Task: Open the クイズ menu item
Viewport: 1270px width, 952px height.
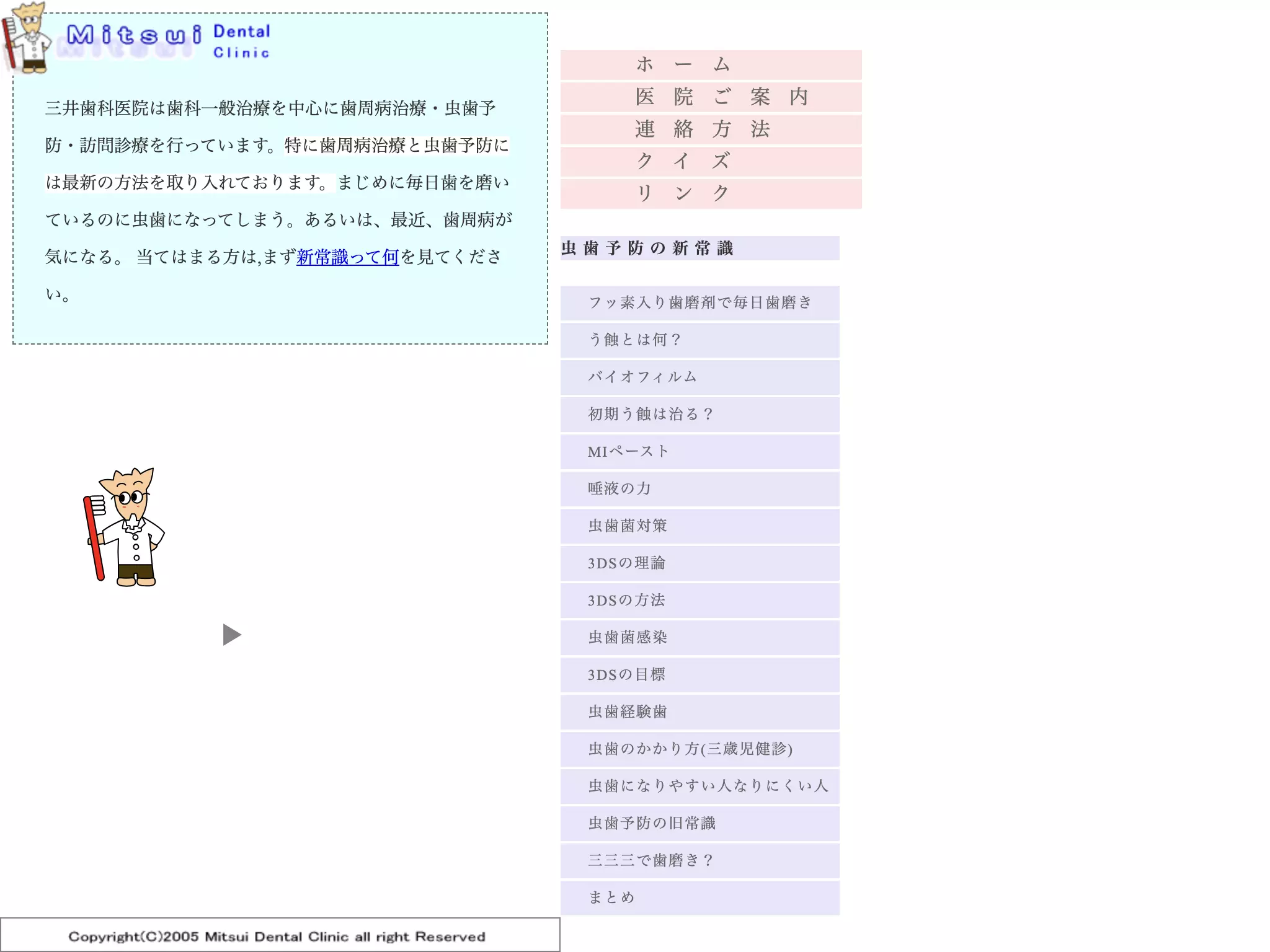Action: click(711, 161)
